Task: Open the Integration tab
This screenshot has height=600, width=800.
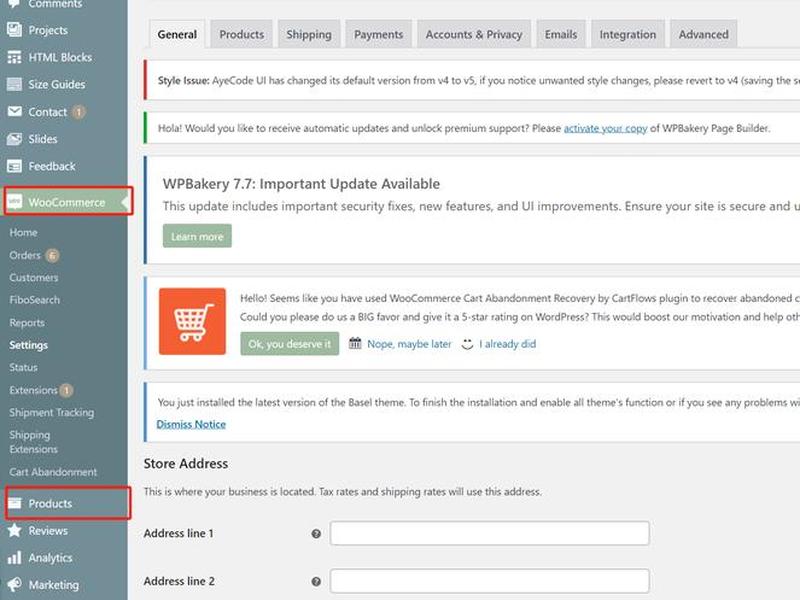Action: (x=628, y=34)
